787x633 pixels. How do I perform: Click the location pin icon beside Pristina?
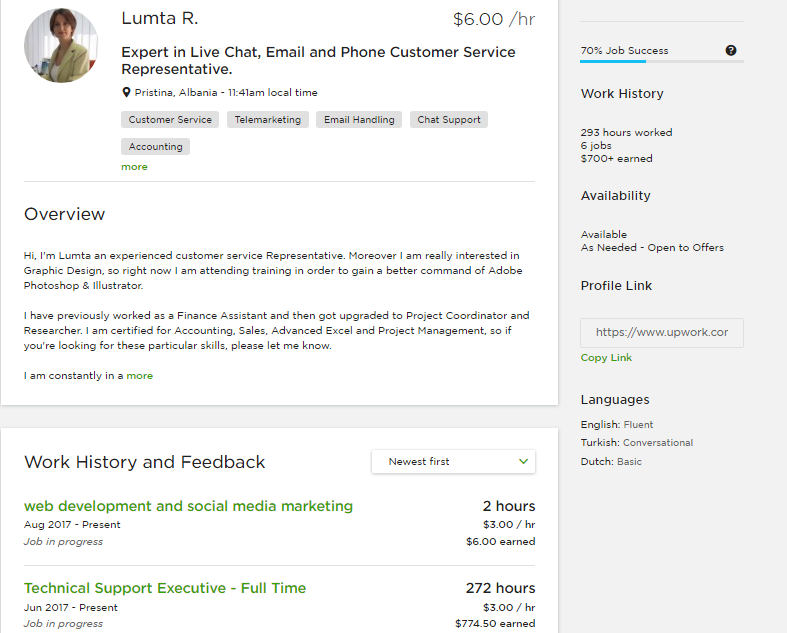[x=126, y=92]
